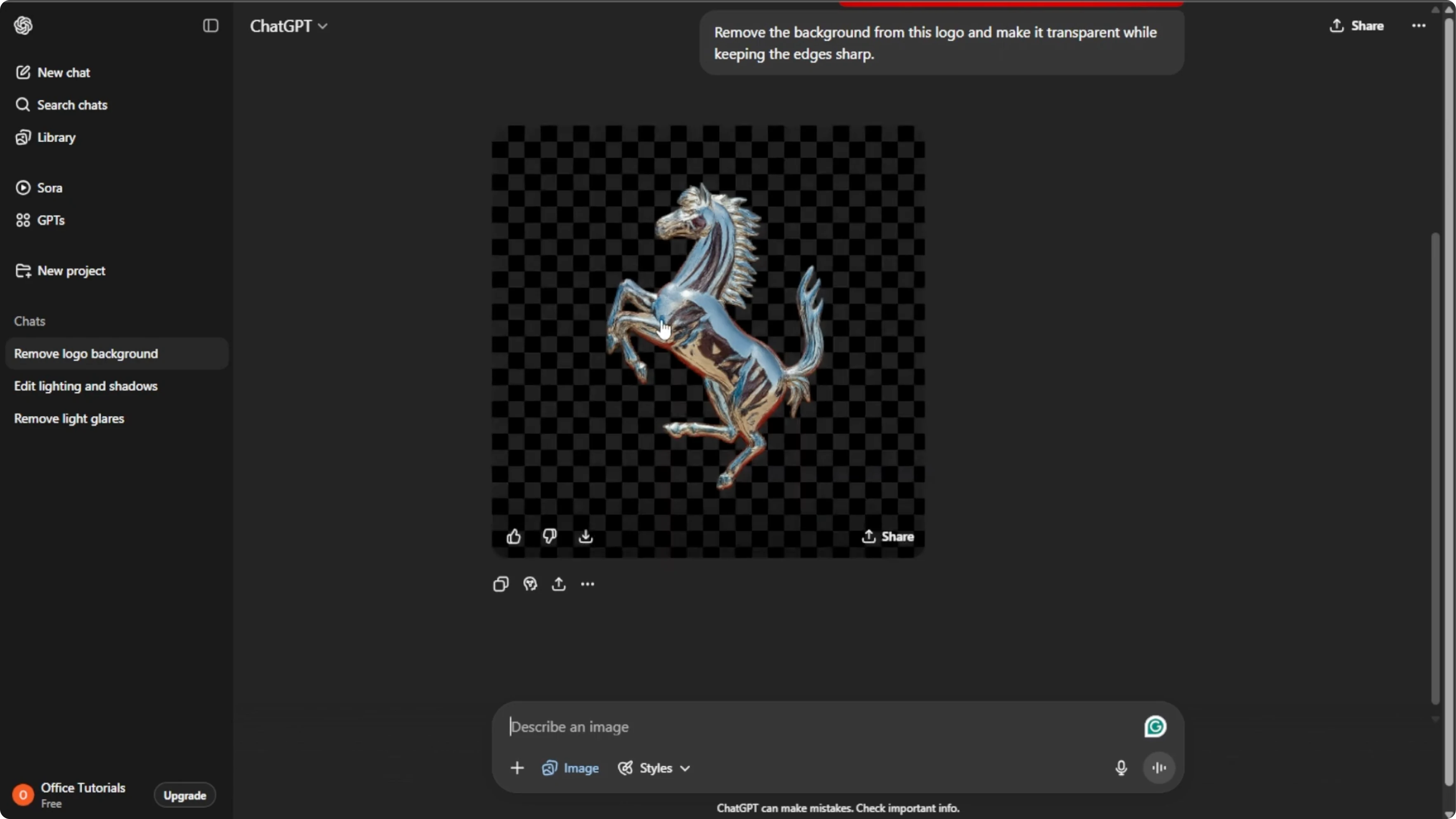Viewport: 1456px width, 819px height.
Task: Open the 'Edit lighting and shadows' chat
Action: [x=116, y=386]
